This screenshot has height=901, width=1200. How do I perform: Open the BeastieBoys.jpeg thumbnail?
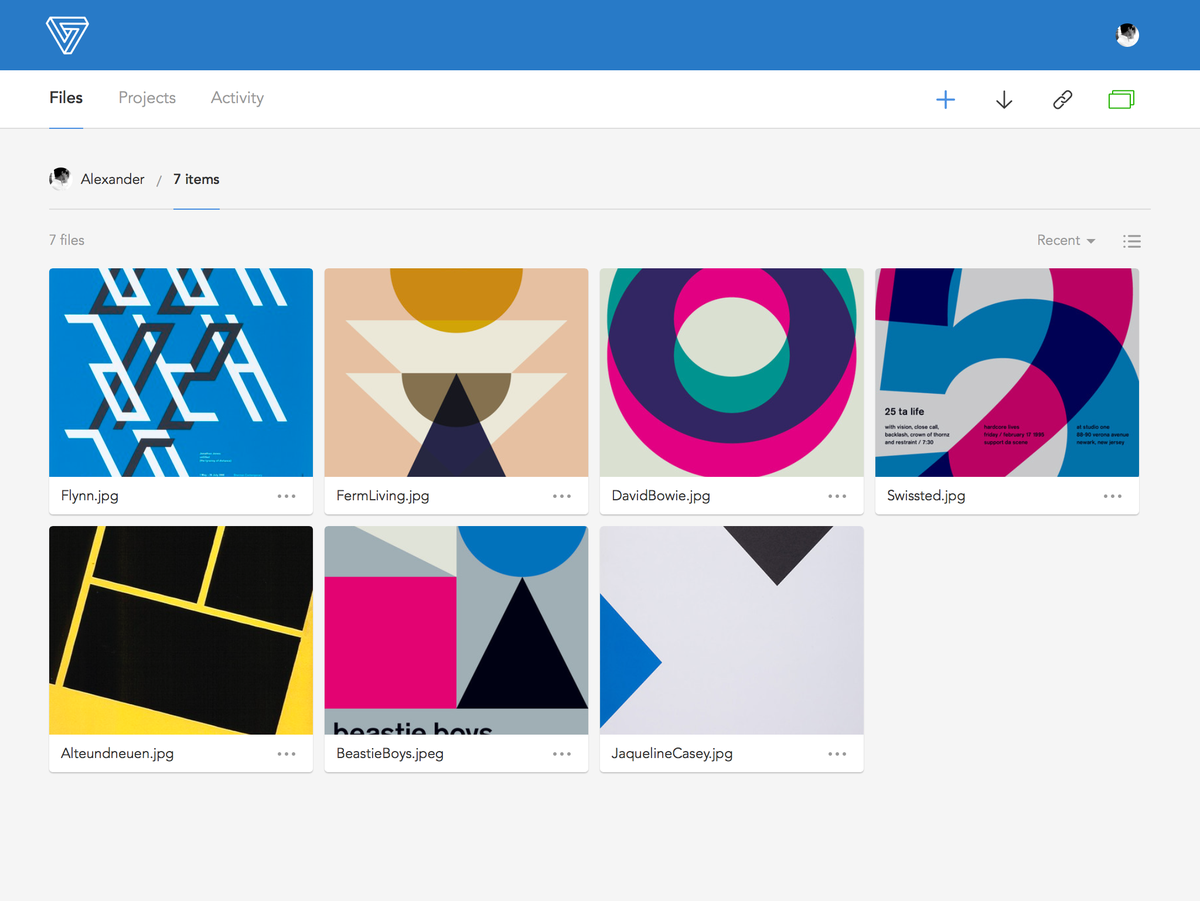(x=456, y=630)
